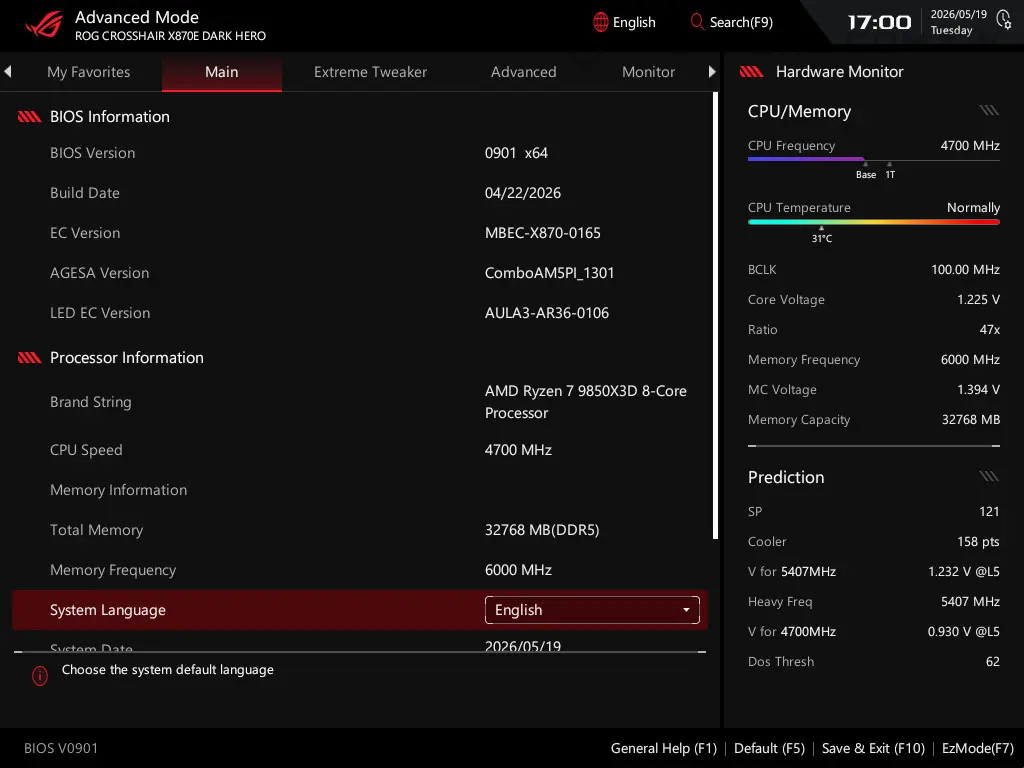The width and height of the screenshot is (1024, 768).
Task: Click the System Language dropdown arrow
Action: click(x=686, y=610)
